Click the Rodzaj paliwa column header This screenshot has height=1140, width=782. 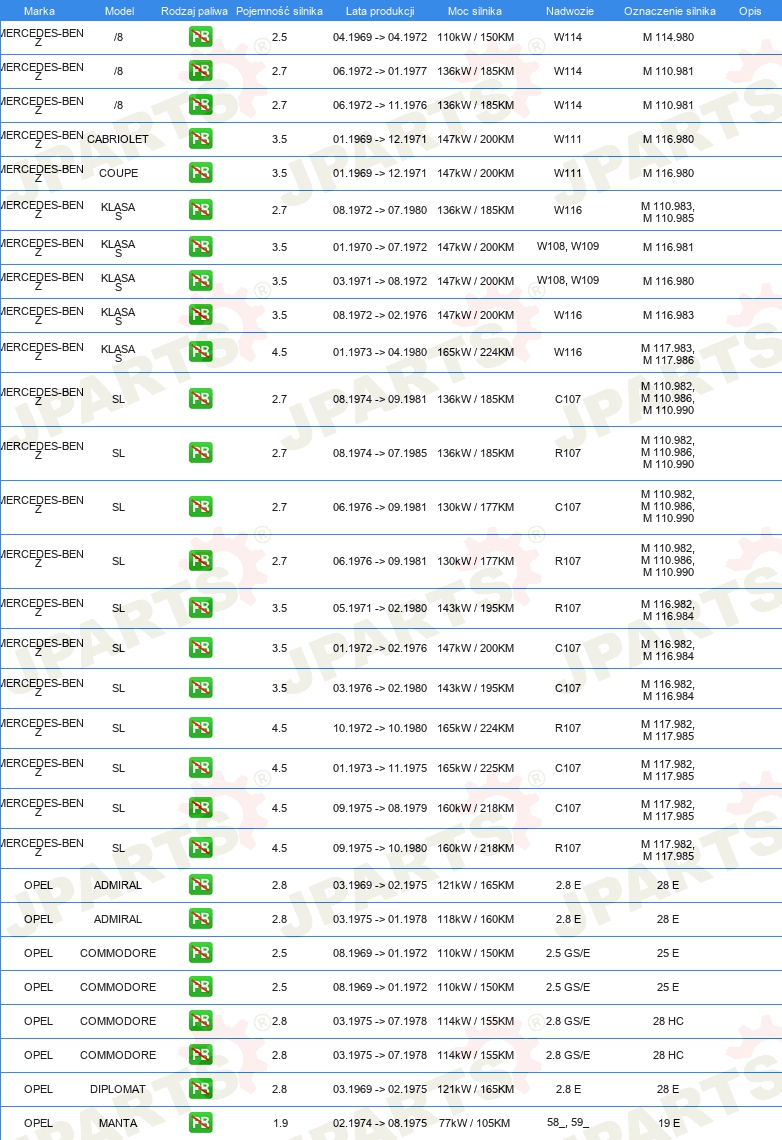194,11
